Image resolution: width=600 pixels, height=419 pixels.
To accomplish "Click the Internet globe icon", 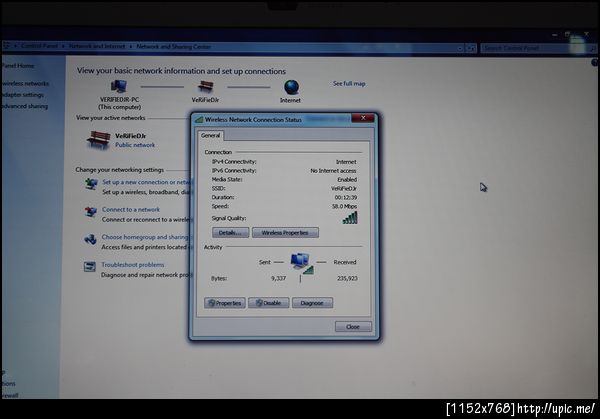I will pyautogui.click(x=292, y=87).
